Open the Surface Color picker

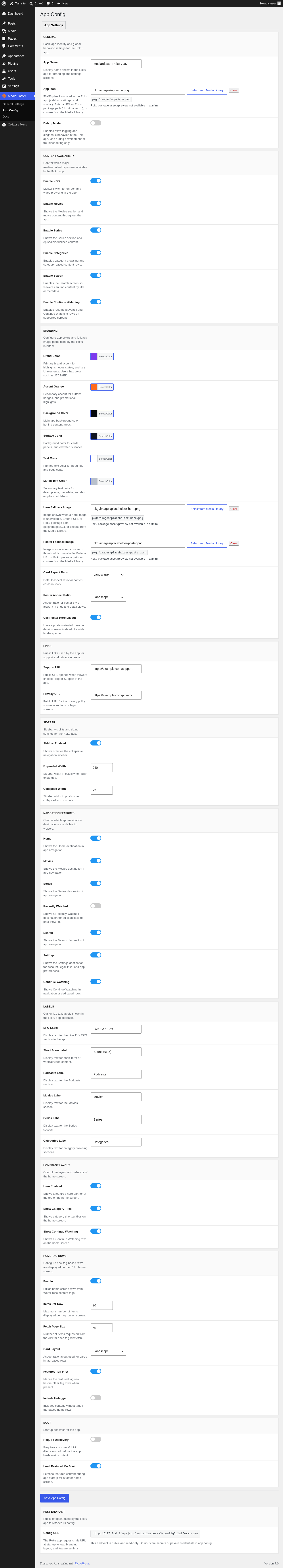coord(102,436)
